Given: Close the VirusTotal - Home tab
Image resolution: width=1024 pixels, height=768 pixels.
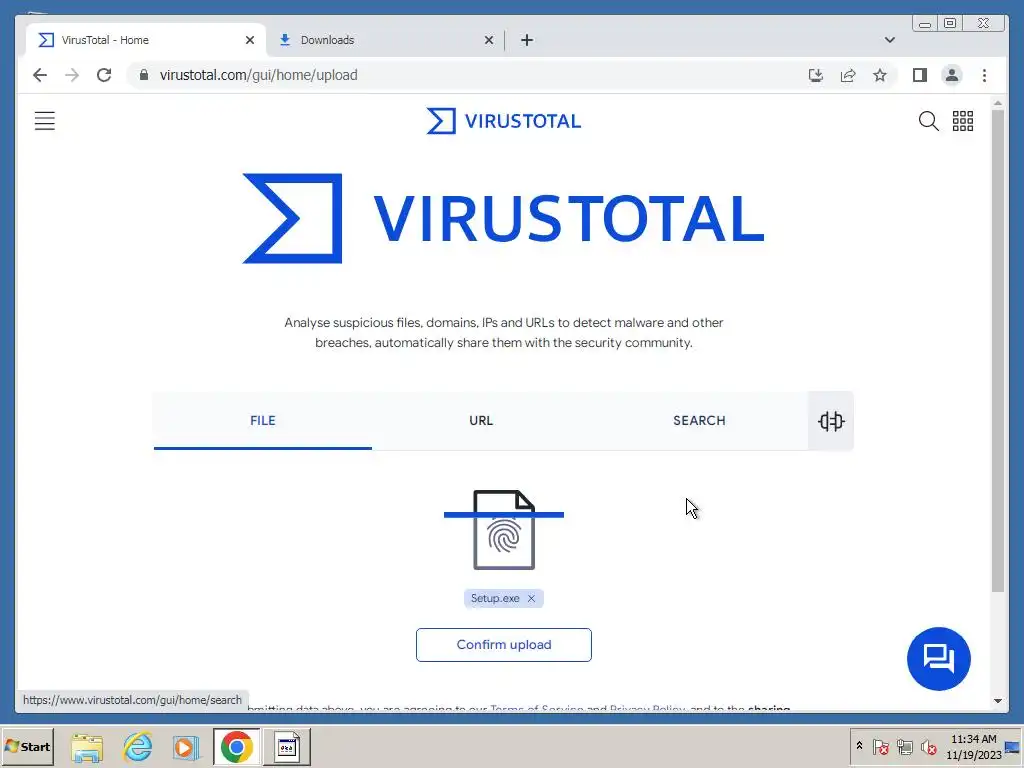Looking at the screenshot, I should [249, 40].
